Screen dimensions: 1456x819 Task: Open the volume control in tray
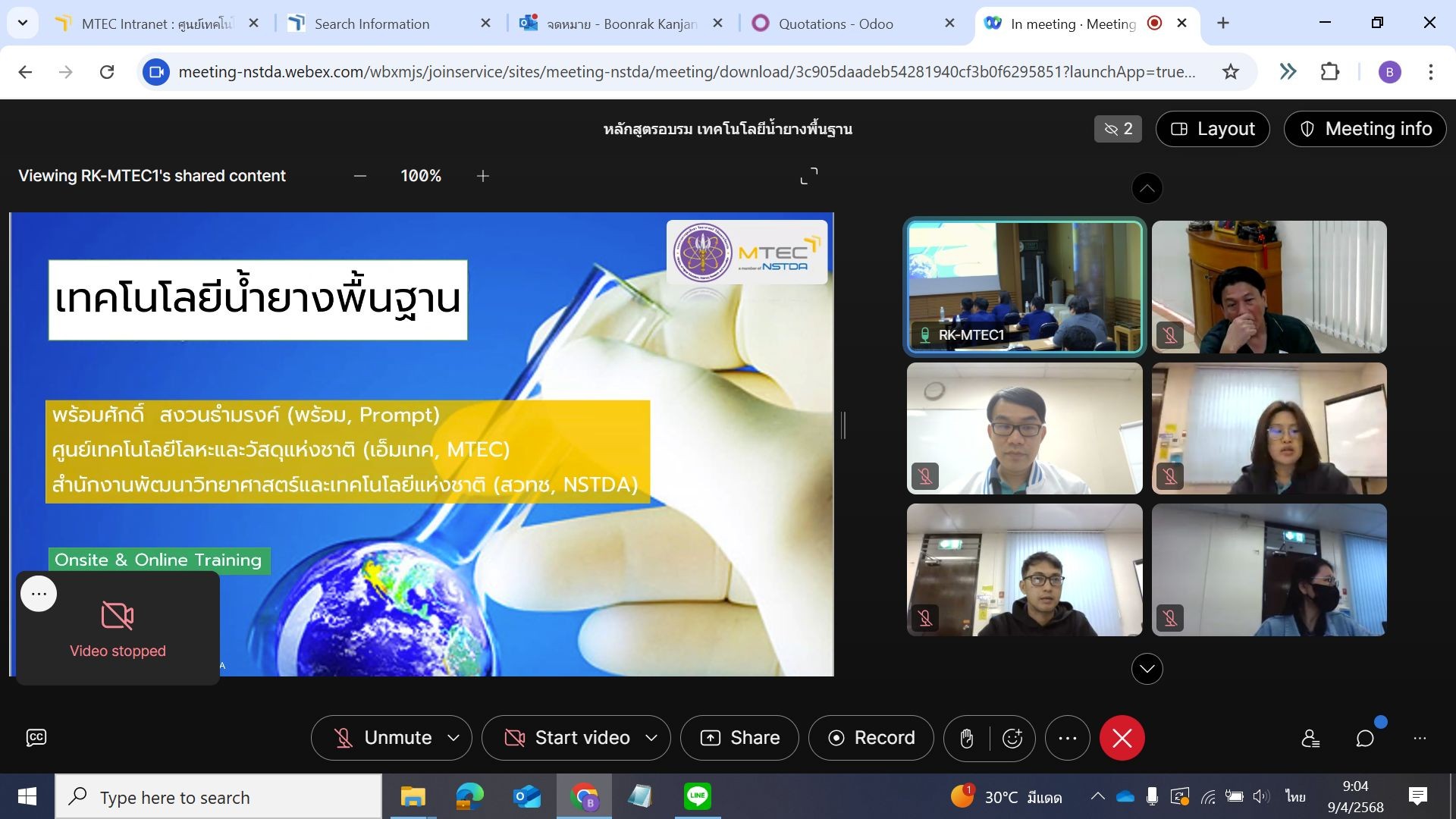(x=1261, y=796)
